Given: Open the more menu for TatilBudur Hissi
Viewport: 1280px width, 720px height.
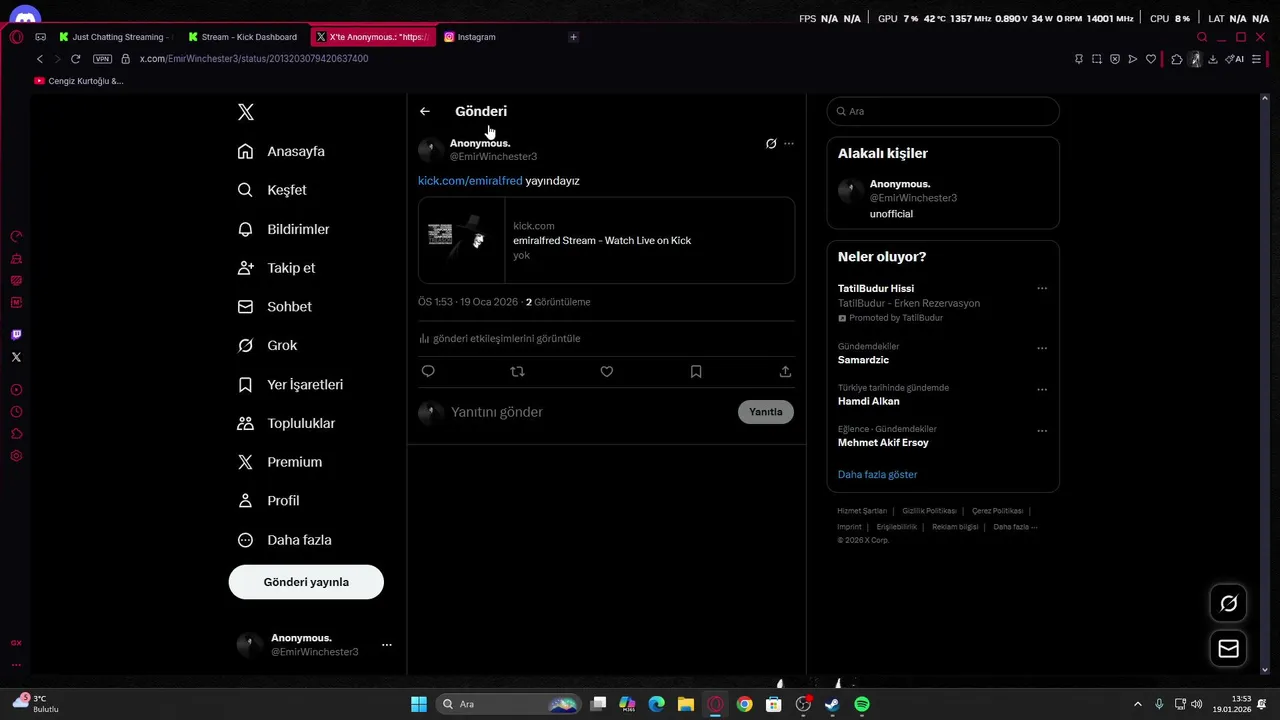Looking at the screenshot, I should [x=1042, y=288].
